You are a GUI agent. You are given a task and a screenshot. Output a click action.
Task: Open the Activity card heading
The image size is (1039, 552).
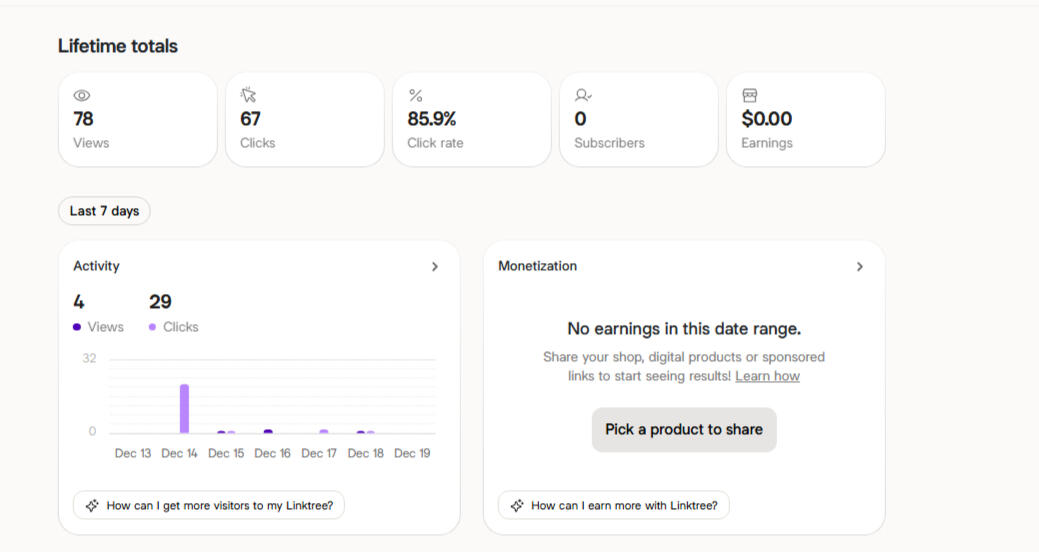[96, 266]
